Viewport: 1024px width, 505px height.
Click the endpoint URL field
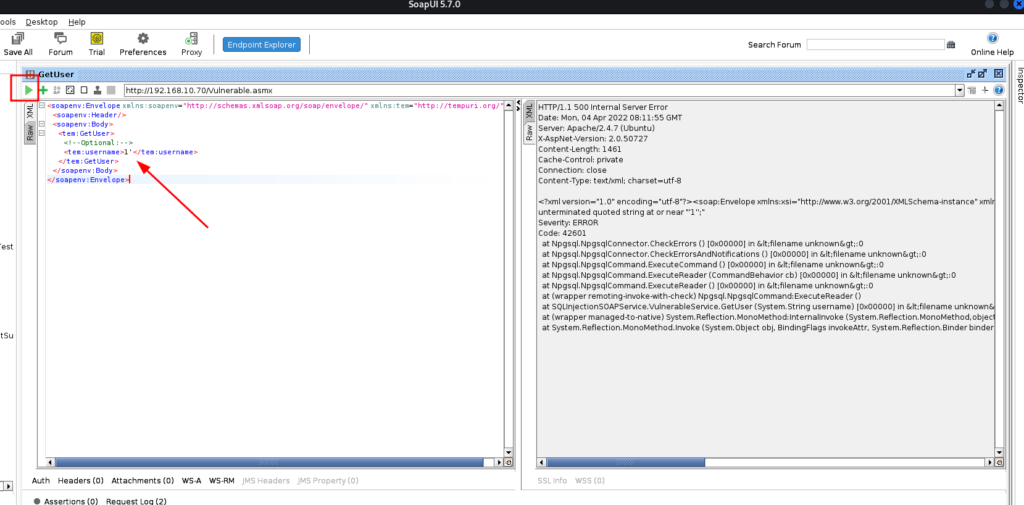point(539,90)
